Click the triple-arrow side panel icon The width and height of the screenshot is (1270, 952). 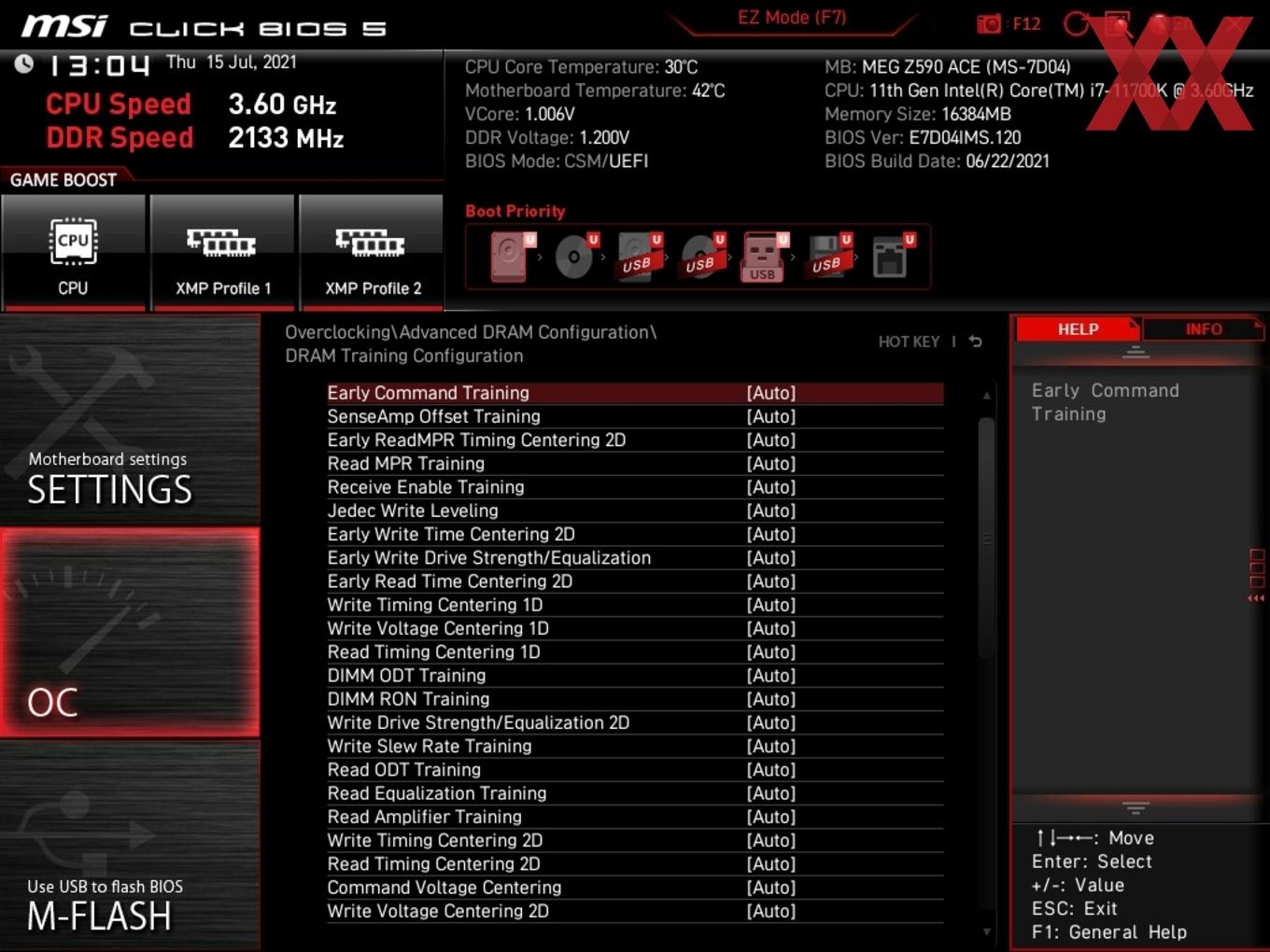coord(1256,598)
